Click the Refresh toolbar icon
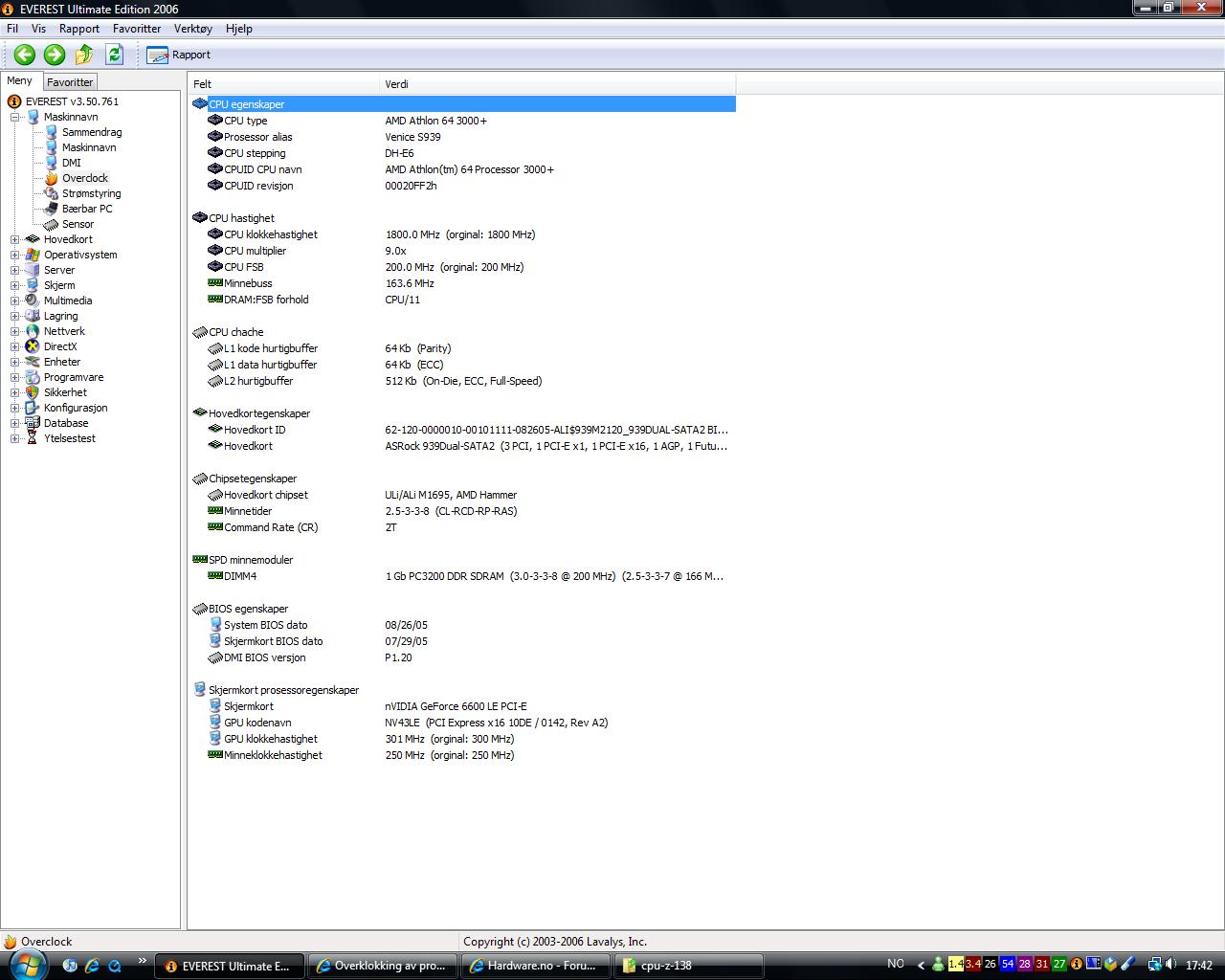This screenshot has height=980, width=1225. [114, 55]
